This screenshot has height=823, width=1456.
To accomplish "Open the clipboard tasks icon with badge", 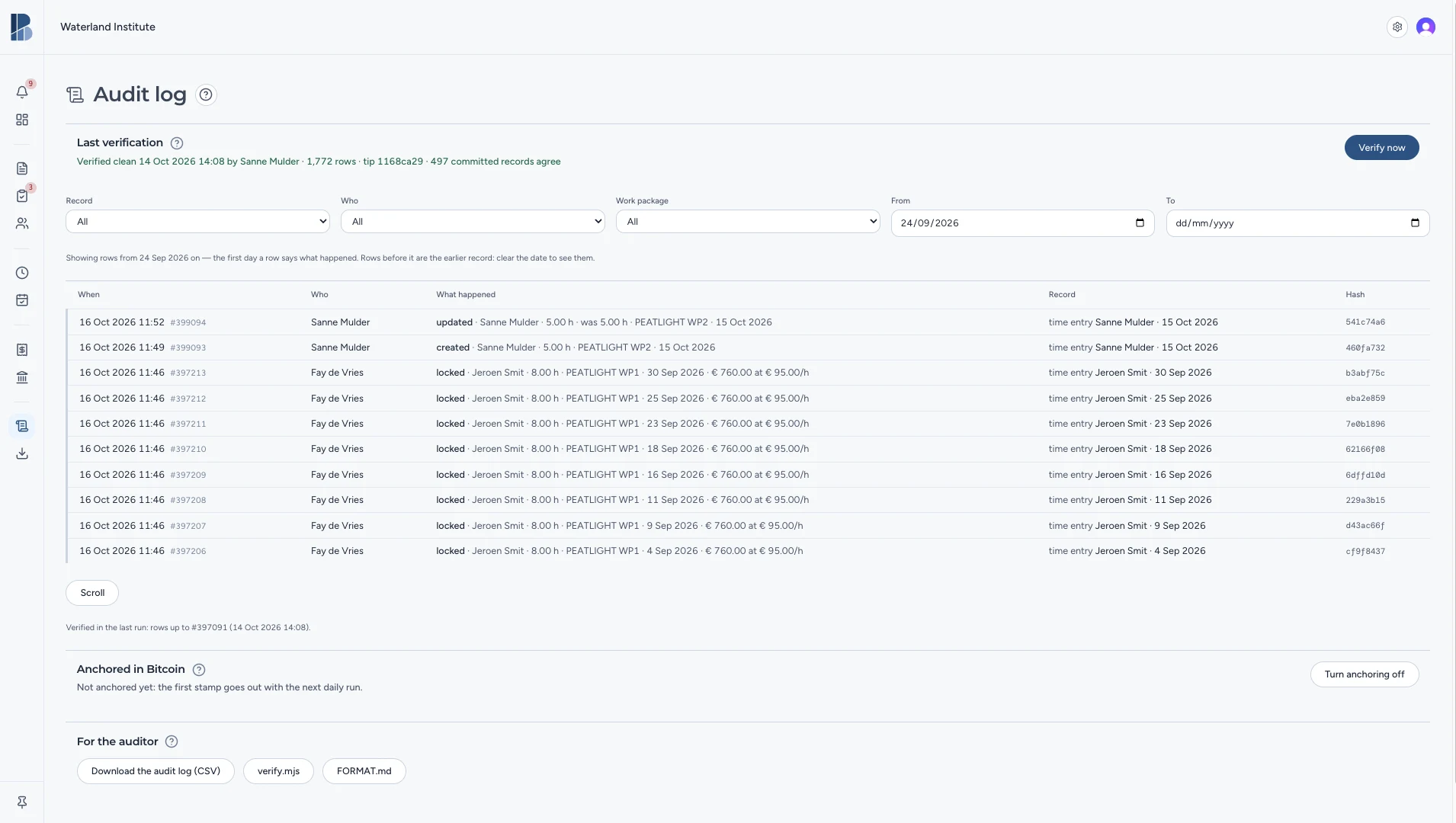I will point(22,196).
